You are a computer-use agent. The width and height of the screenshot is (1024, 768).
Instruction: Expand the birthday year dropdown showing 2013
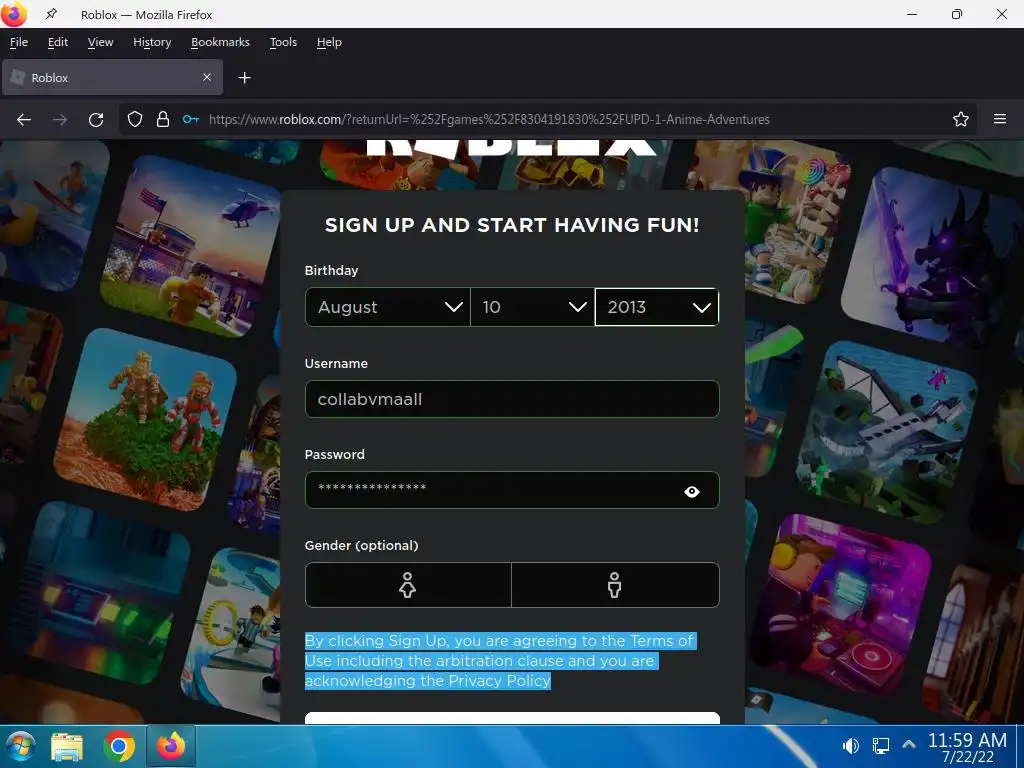[x=656, y=307]
